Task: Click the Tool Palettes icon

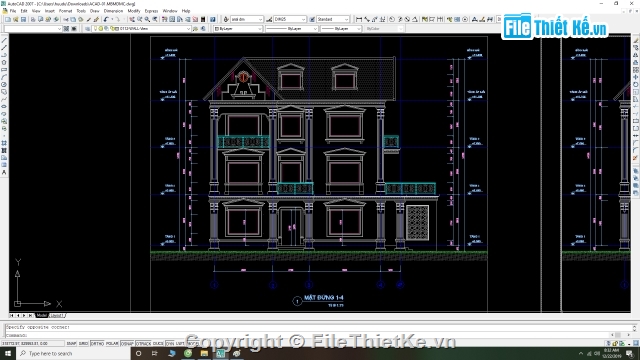Action: tap(180, 19)
